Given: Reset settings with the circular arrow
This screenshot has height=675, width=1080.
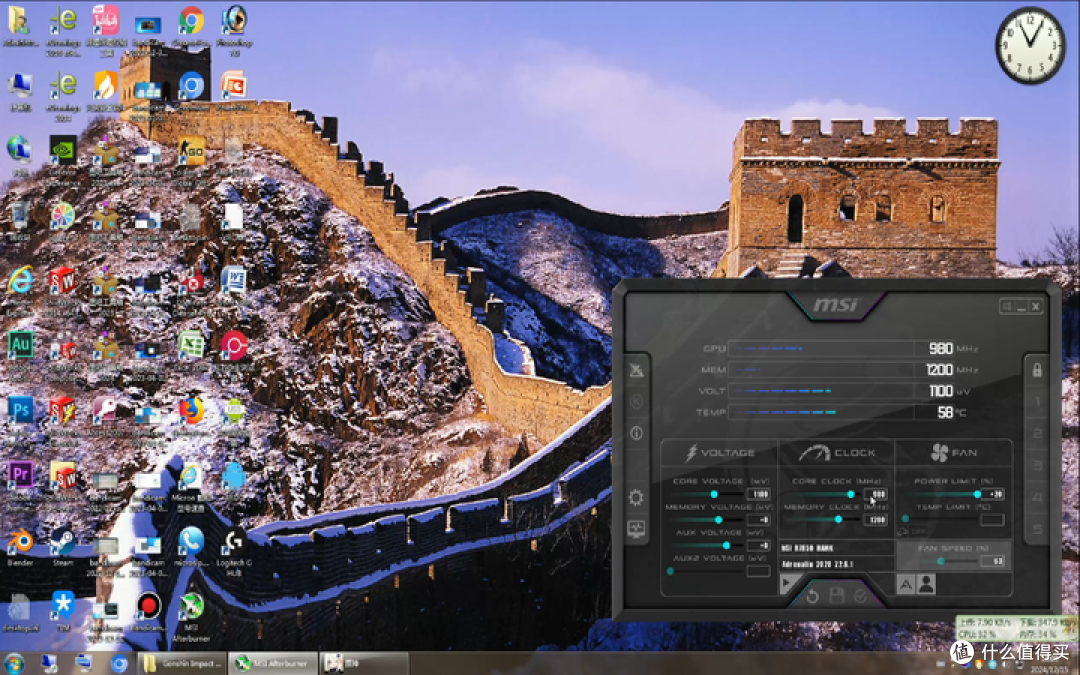Looking at the screenshot, I should [x=813, y=596].
